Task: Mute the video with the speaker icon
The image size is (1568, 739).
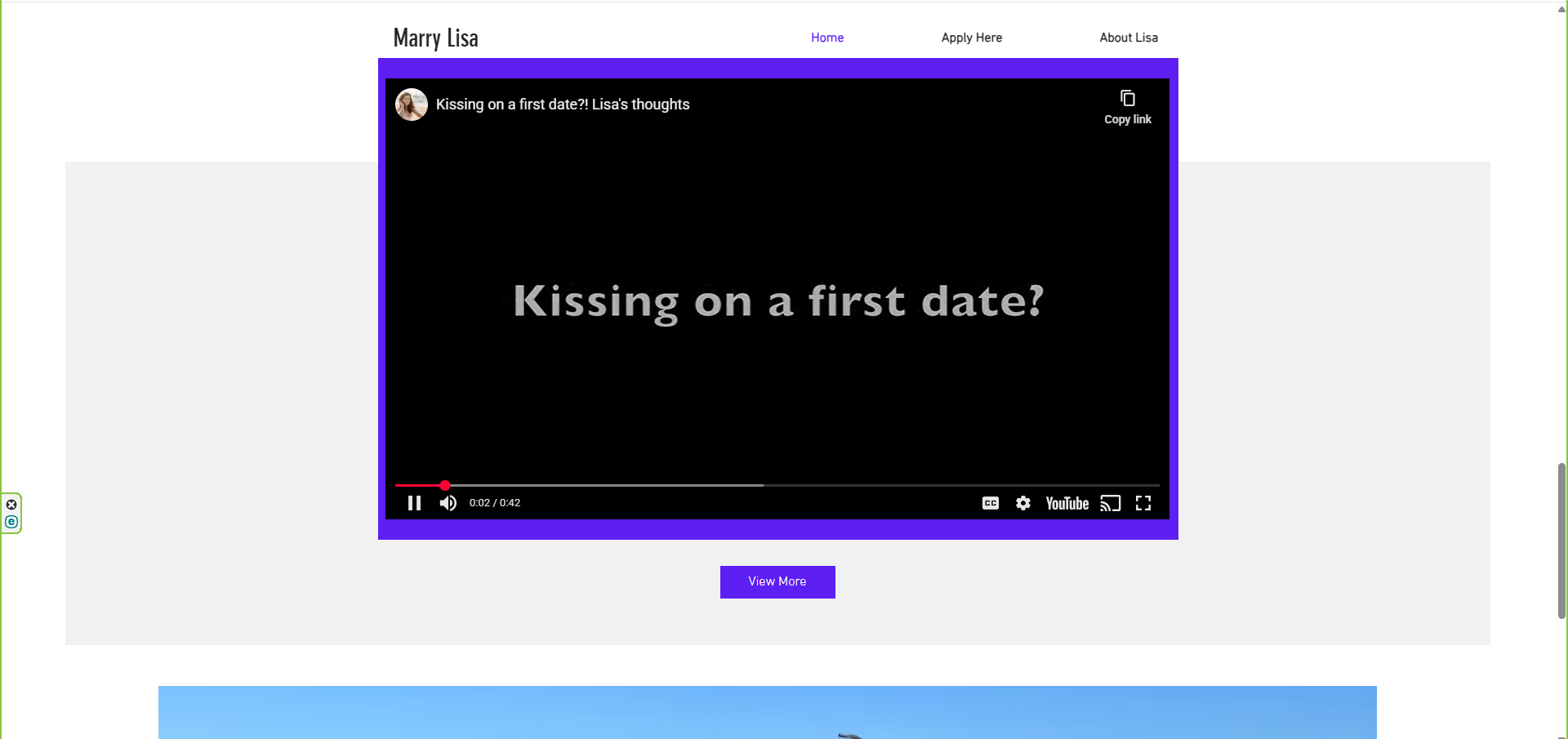Action: coord(448,503)
